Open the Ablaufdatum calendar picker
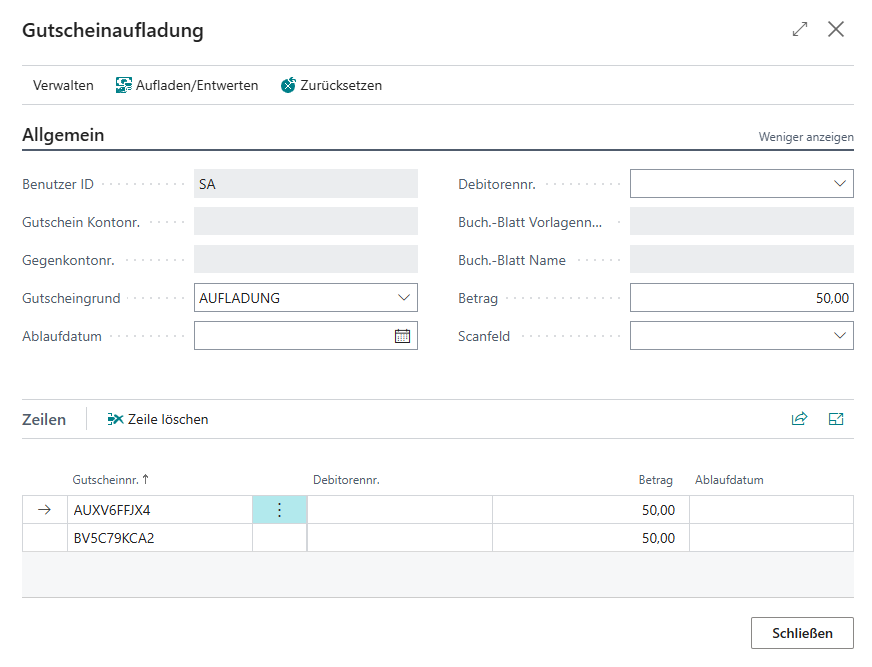 pyautogui.click(x=402, y=336)
